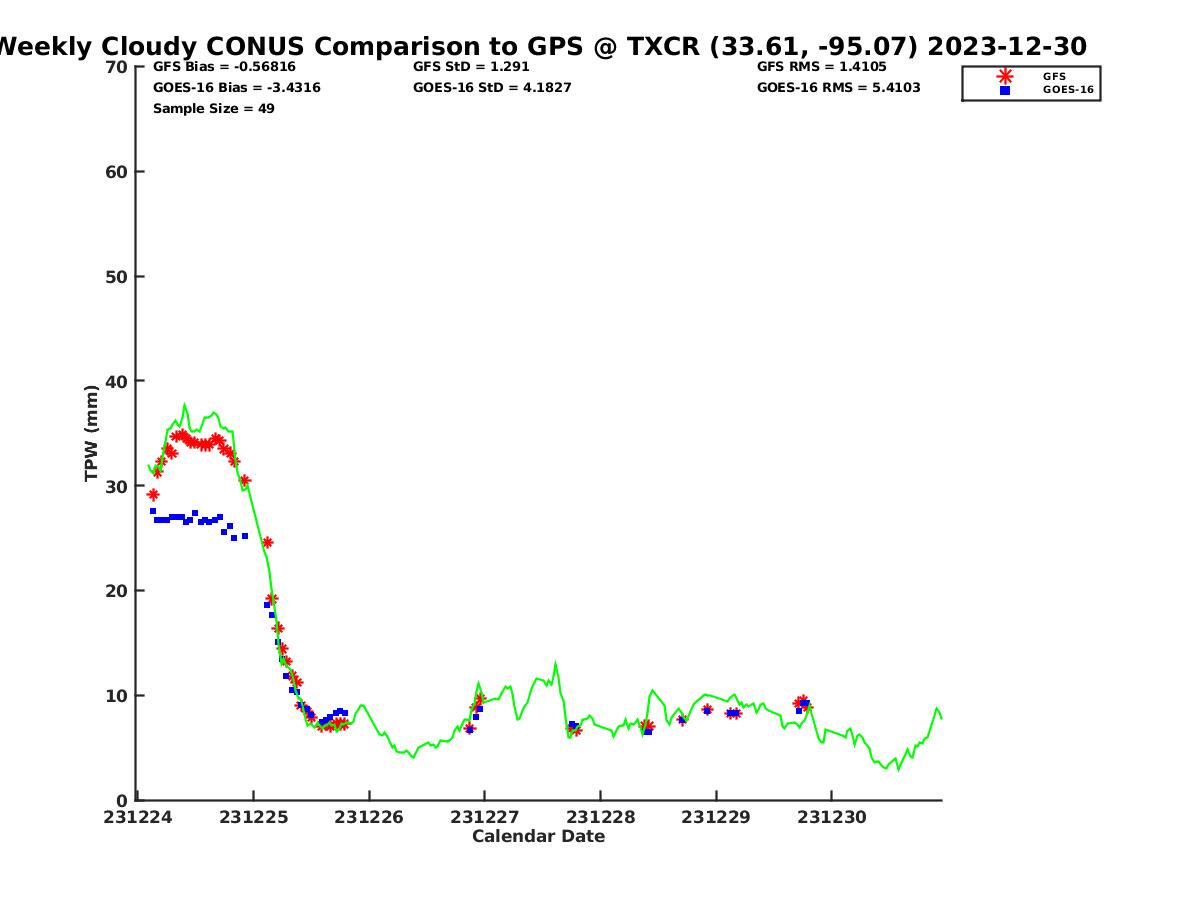Select the 231230 date tick label
This screenshot has height=900, width=1200.
pyautogui.click(x=831, y=817)
